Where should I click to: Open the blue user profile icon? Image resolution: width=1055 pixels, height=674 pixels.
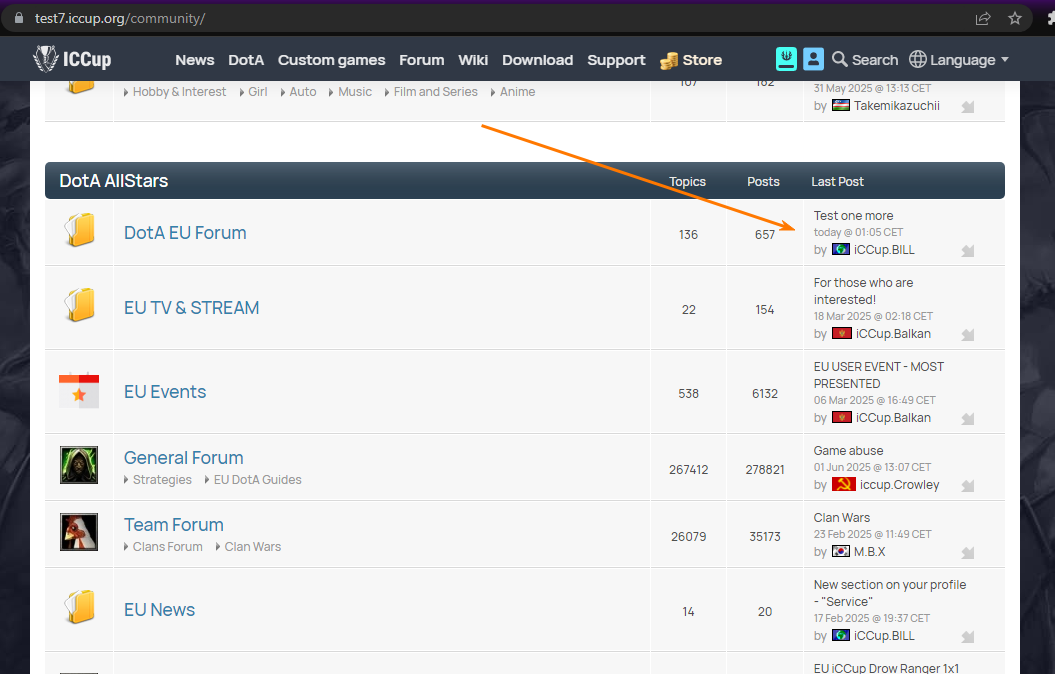click(813, 59)
